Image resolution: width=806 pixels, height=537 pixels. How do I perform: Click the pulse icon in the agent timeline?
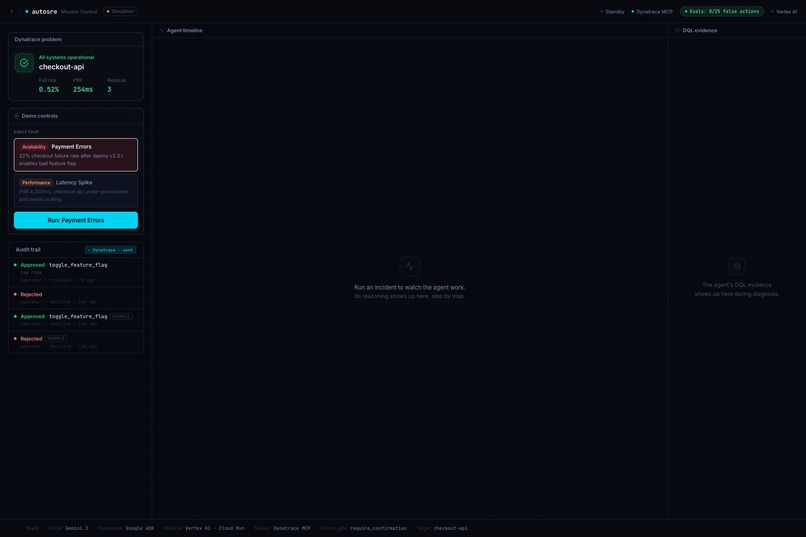click(x=410, y=266)
